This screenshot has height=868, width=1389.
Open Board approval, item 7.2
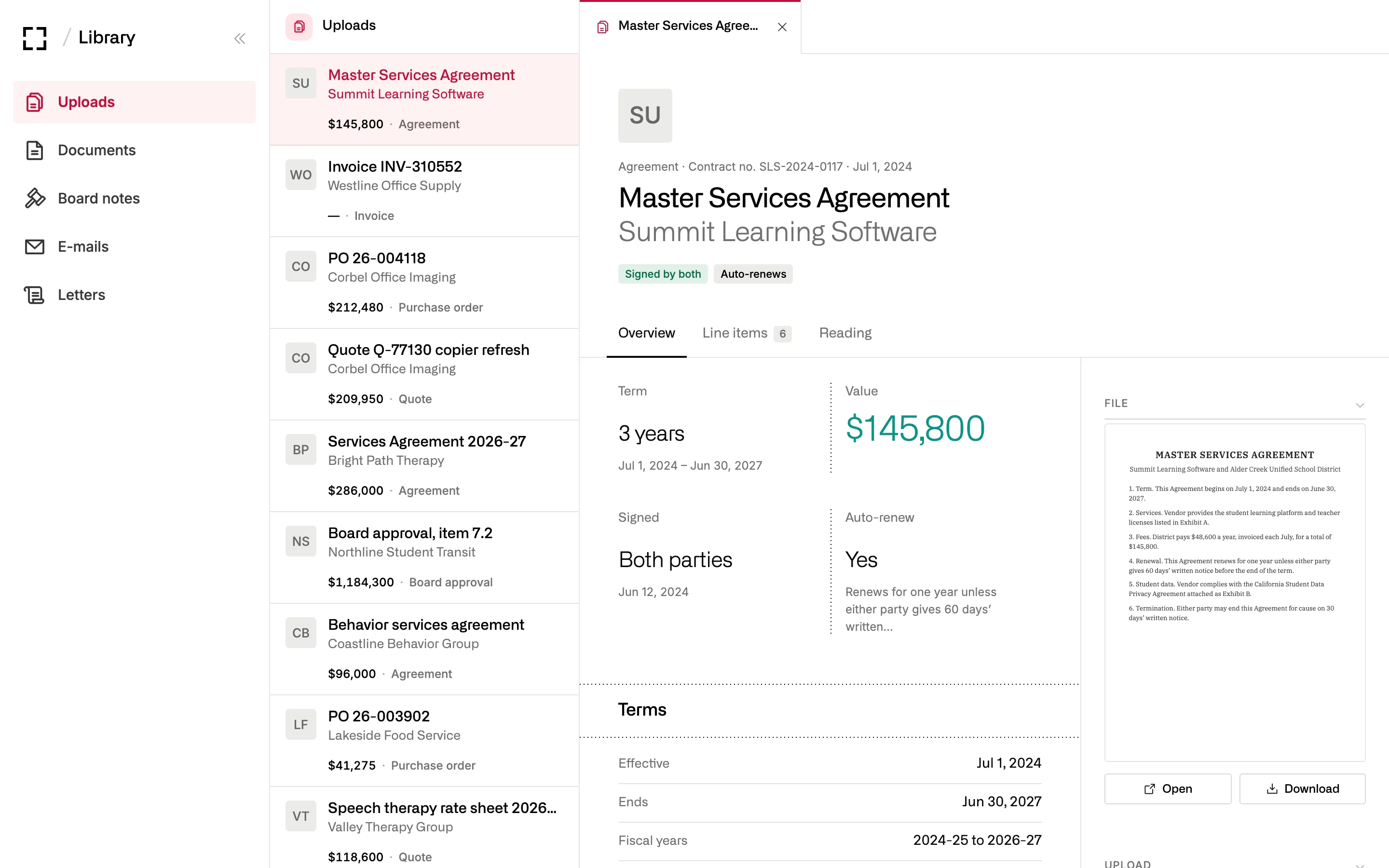(x=424, y=557)
